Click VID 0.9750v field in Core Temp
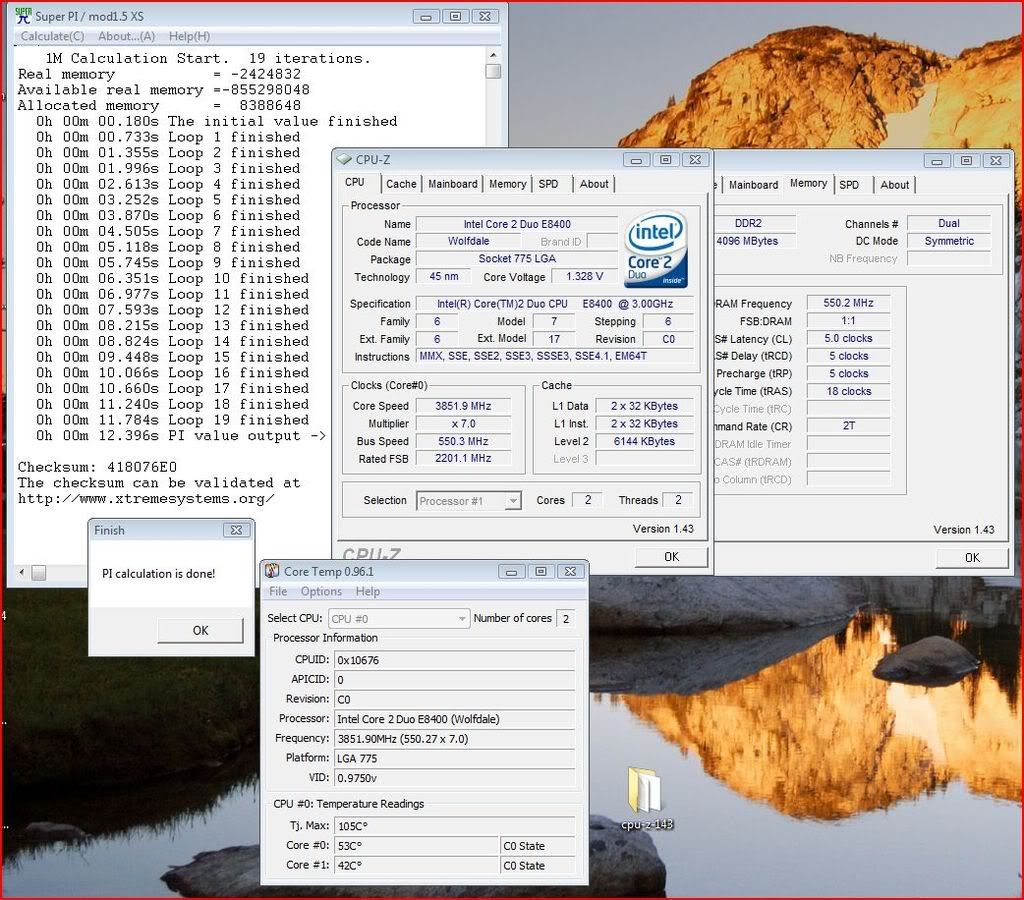The height and width of the screenshot is (900, 1024). 455,778
